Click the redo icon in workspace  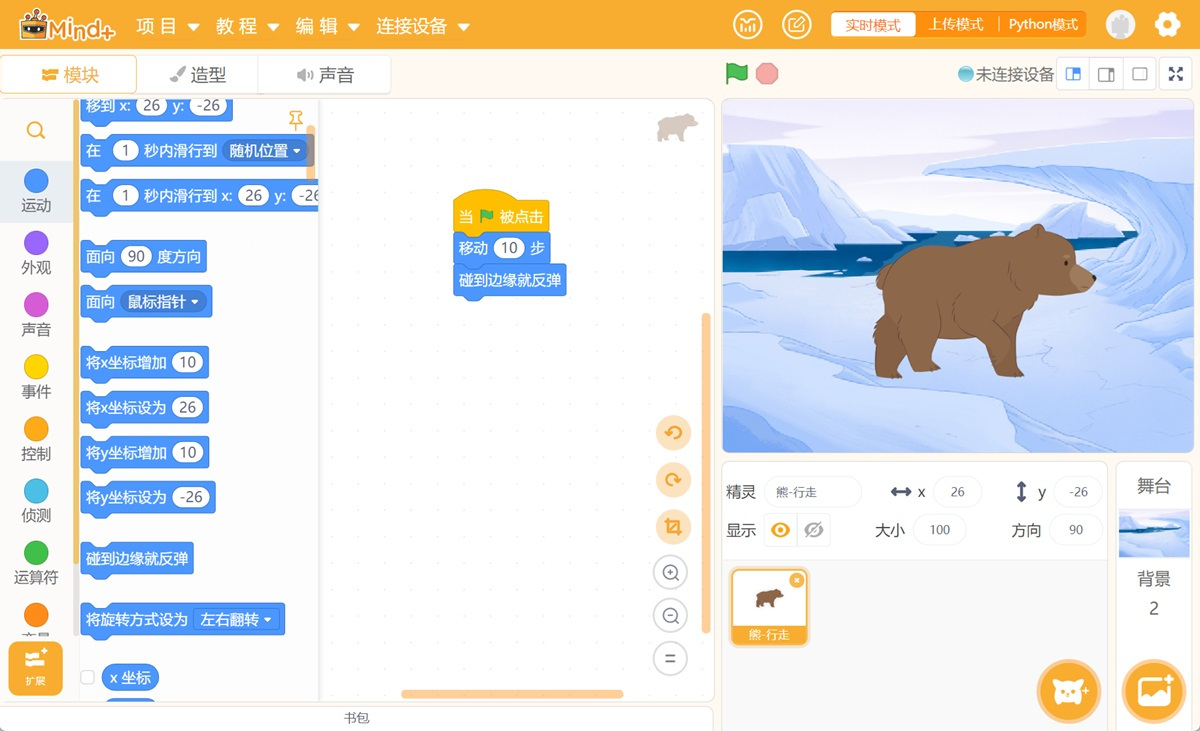tap(672, 480)
